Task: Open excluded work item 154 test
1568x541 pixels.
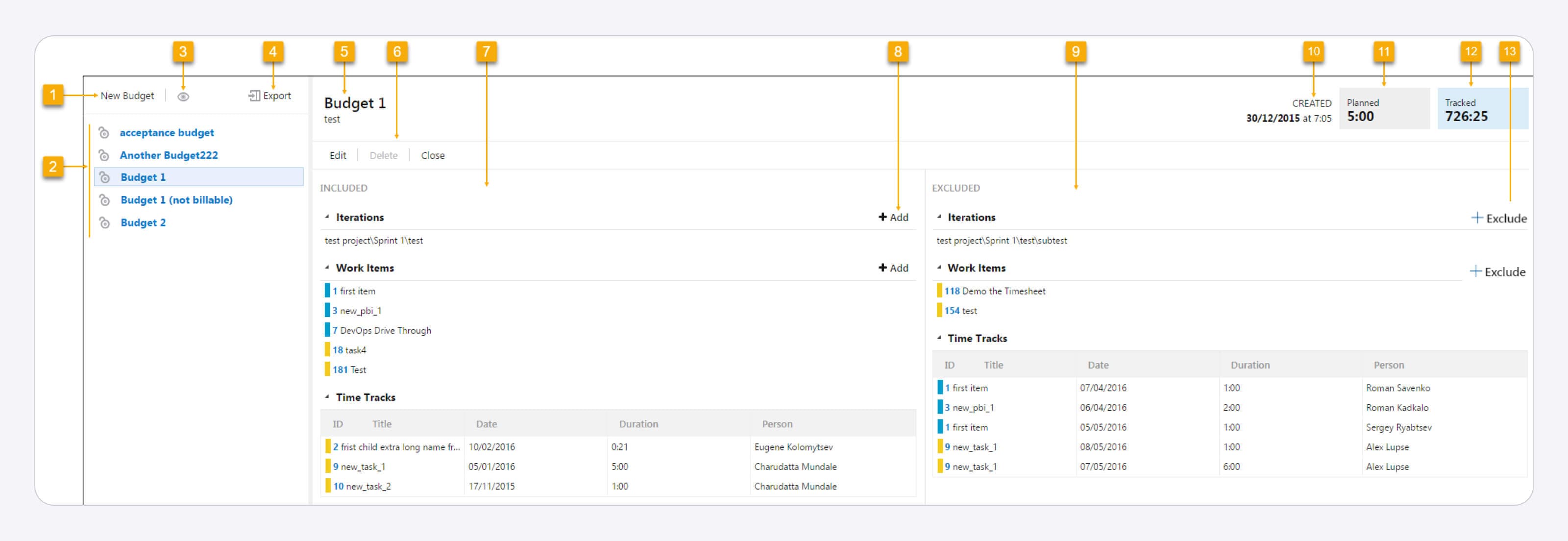Action: point(960,310)
